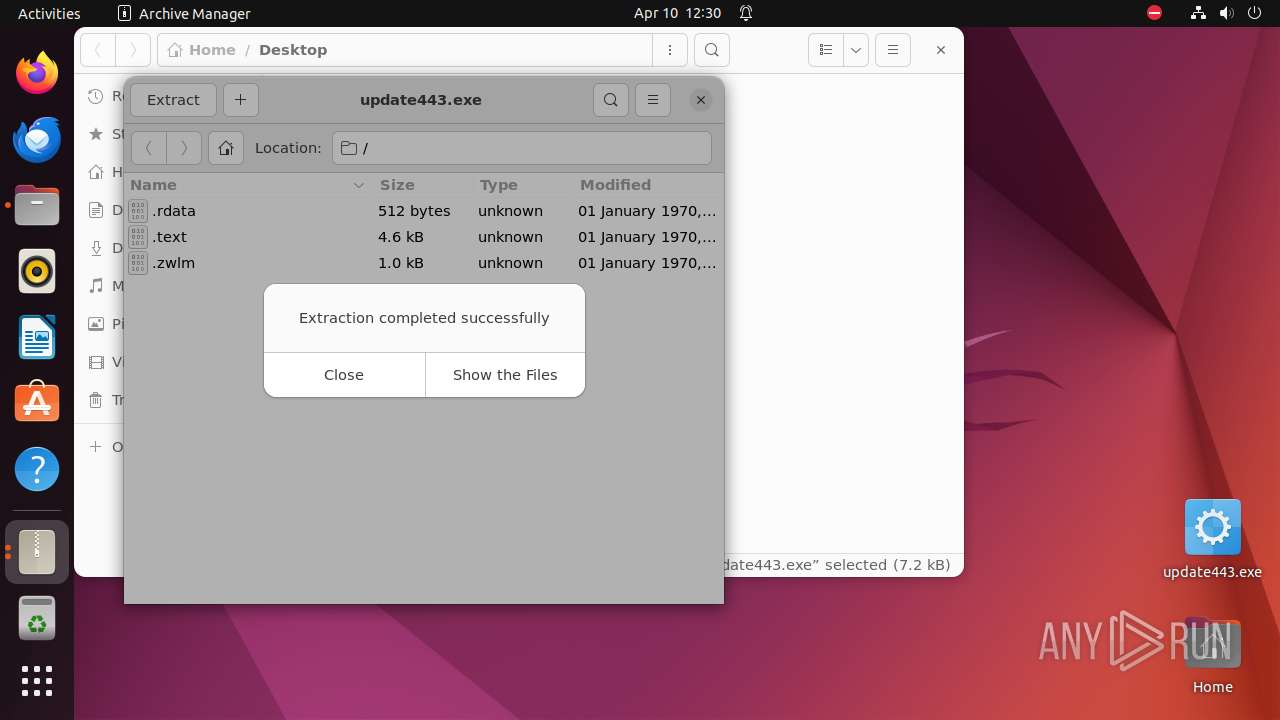Click the archive Location input field

point(522,148)
